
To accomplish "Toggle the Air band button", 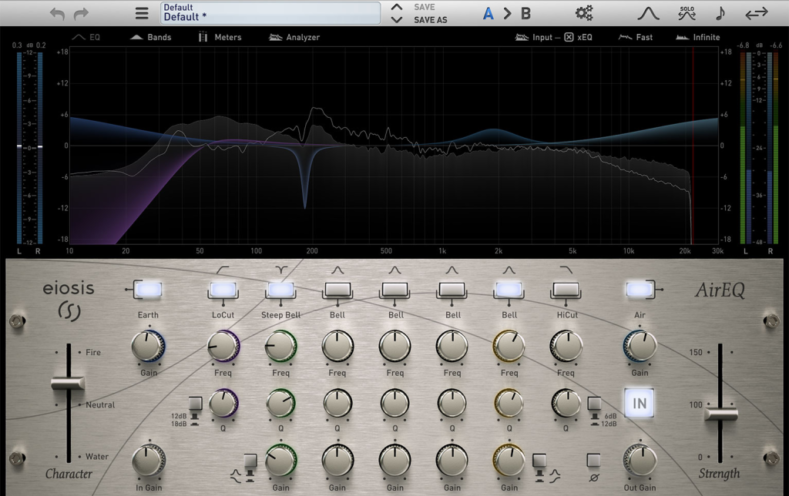I will tap(639, 290).
